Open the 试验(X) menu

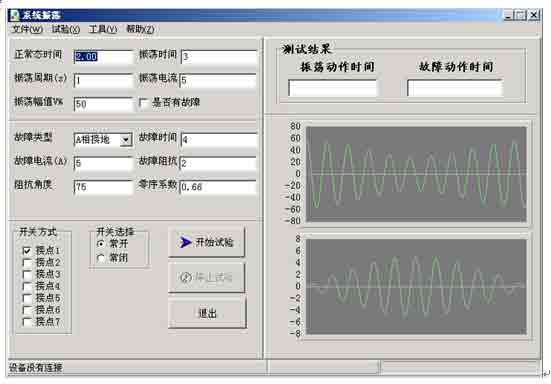66,29
